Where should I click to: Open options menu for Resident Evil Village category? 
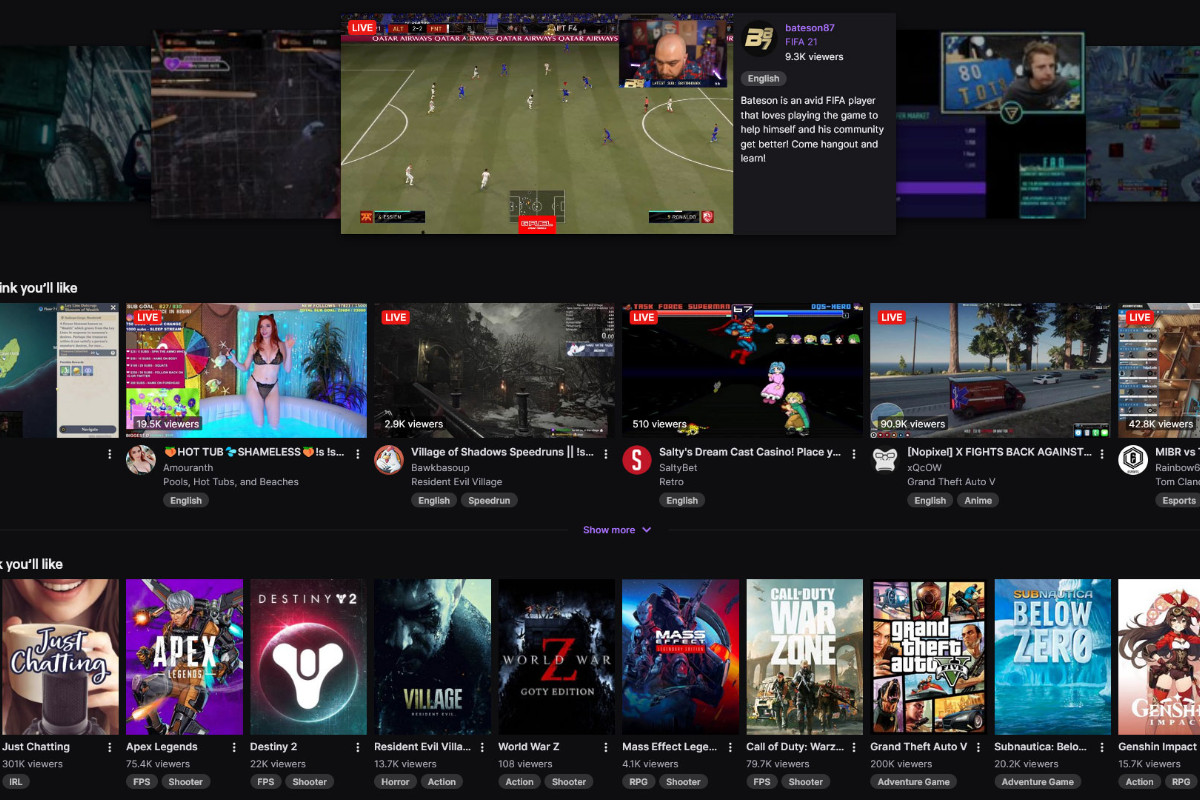[x=482, y=747]
